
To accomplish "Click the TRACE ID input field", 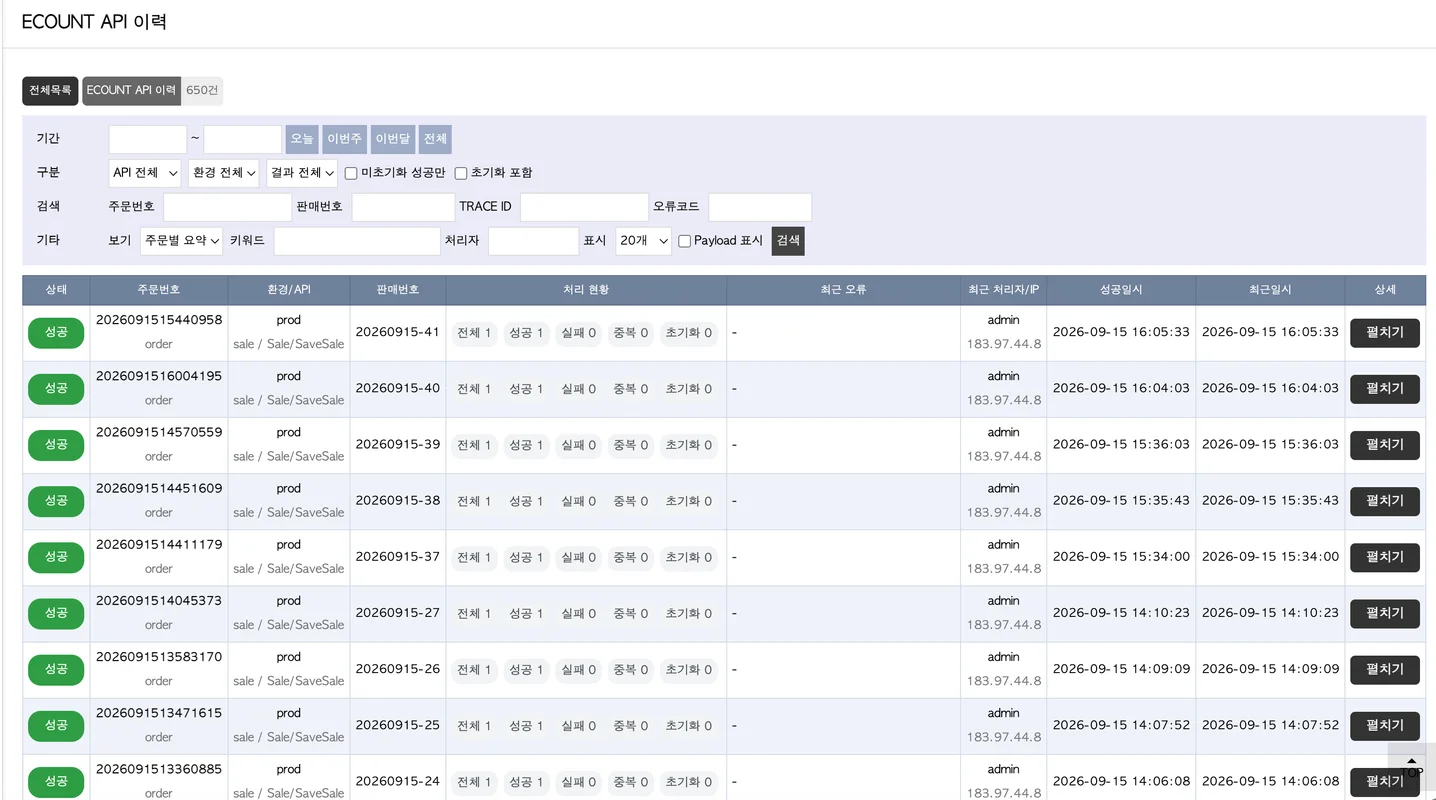I will (x=584, y=207).
